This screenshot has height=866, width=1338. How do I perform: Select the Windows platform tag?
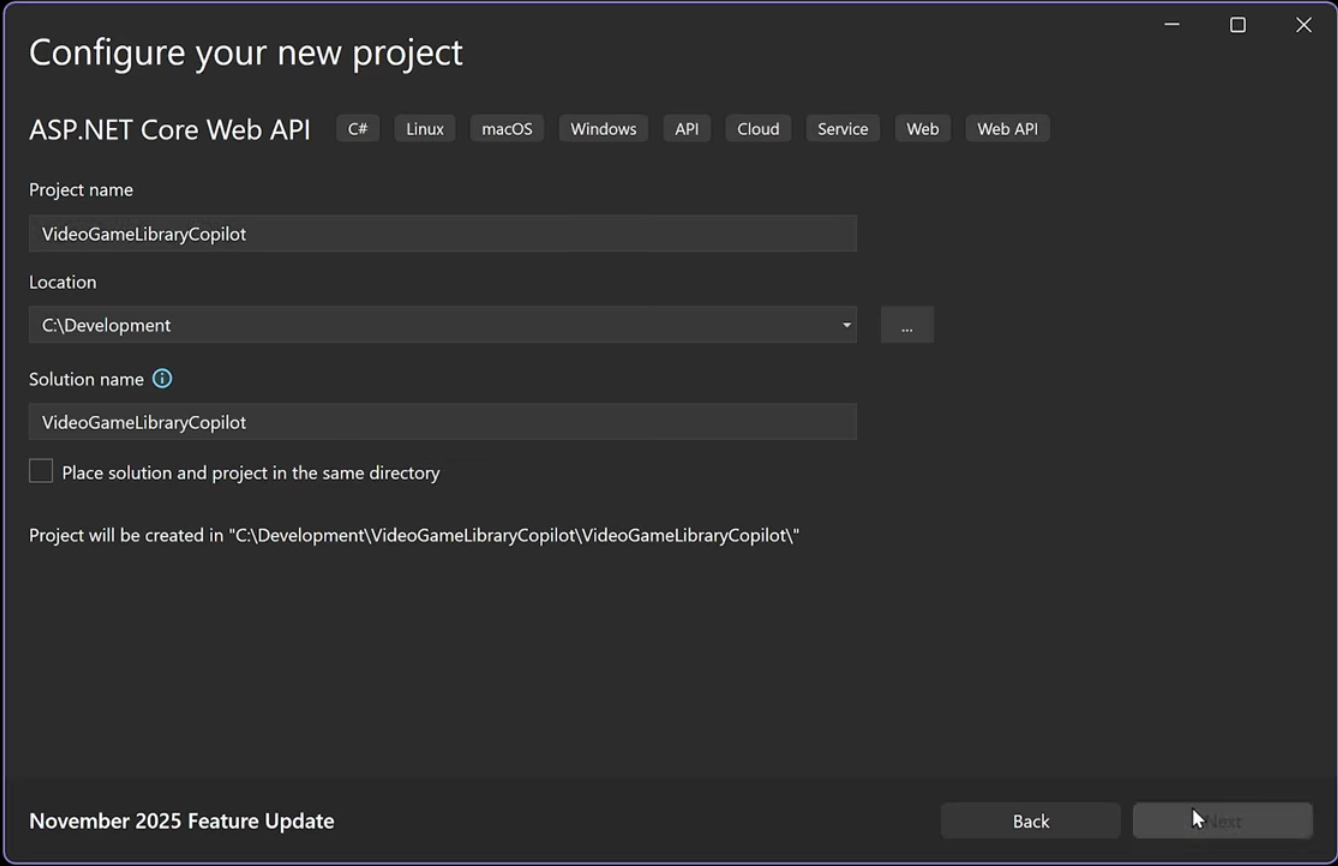click(602, 128)
